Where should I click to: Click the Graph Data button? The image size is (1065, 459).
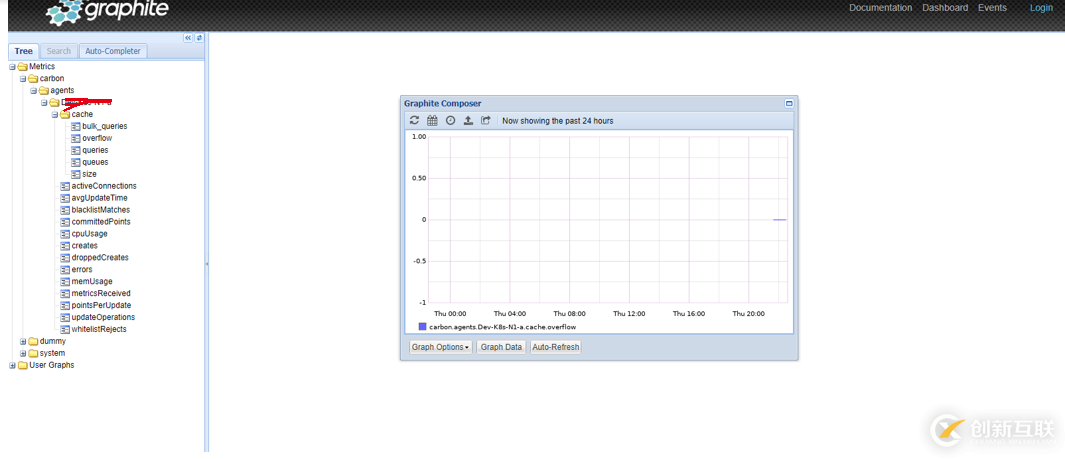click(501, 347)
